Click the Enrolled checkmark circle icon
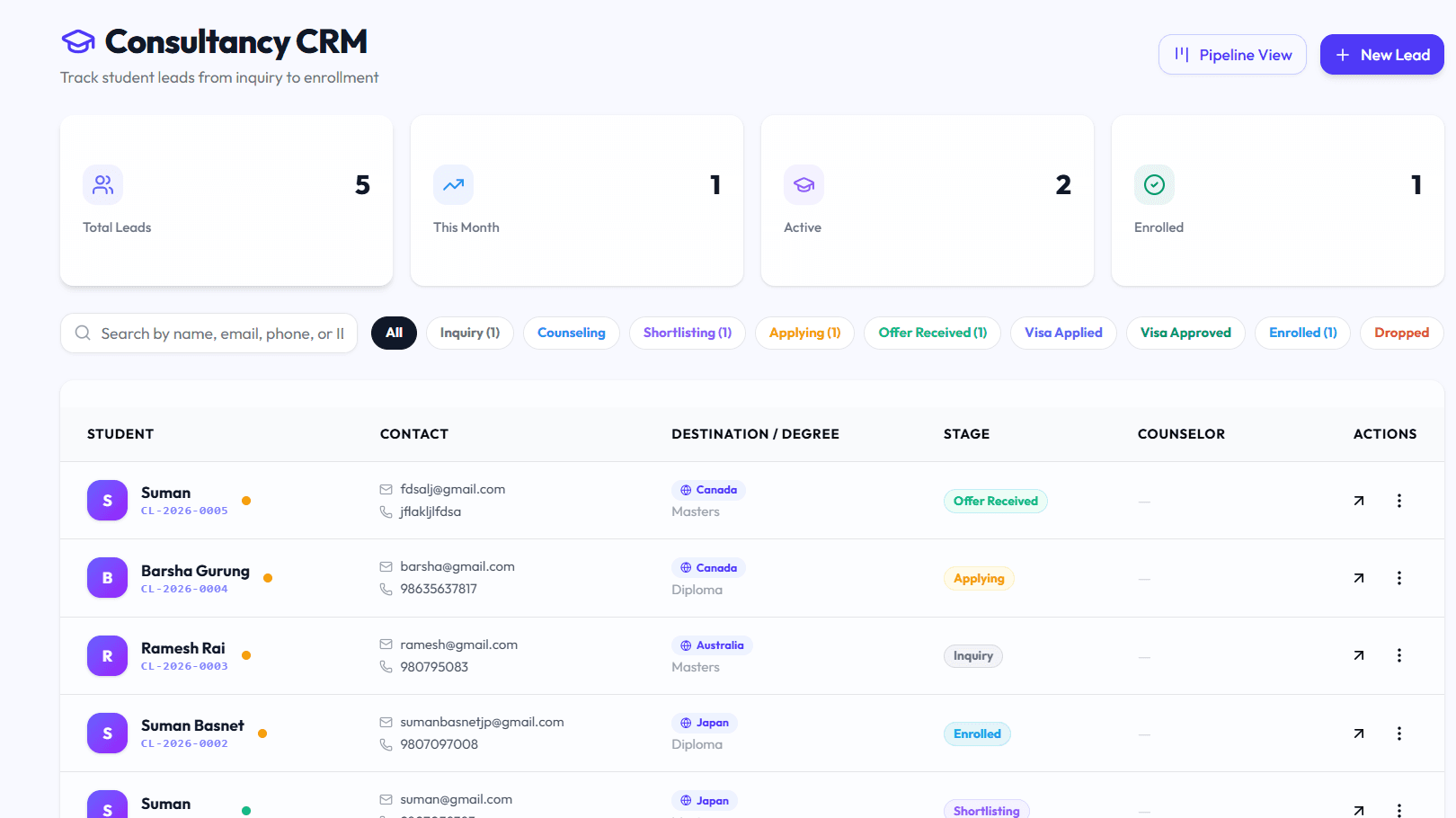Viewport: 1456px width, 818px height. (x=1154, y=184)
